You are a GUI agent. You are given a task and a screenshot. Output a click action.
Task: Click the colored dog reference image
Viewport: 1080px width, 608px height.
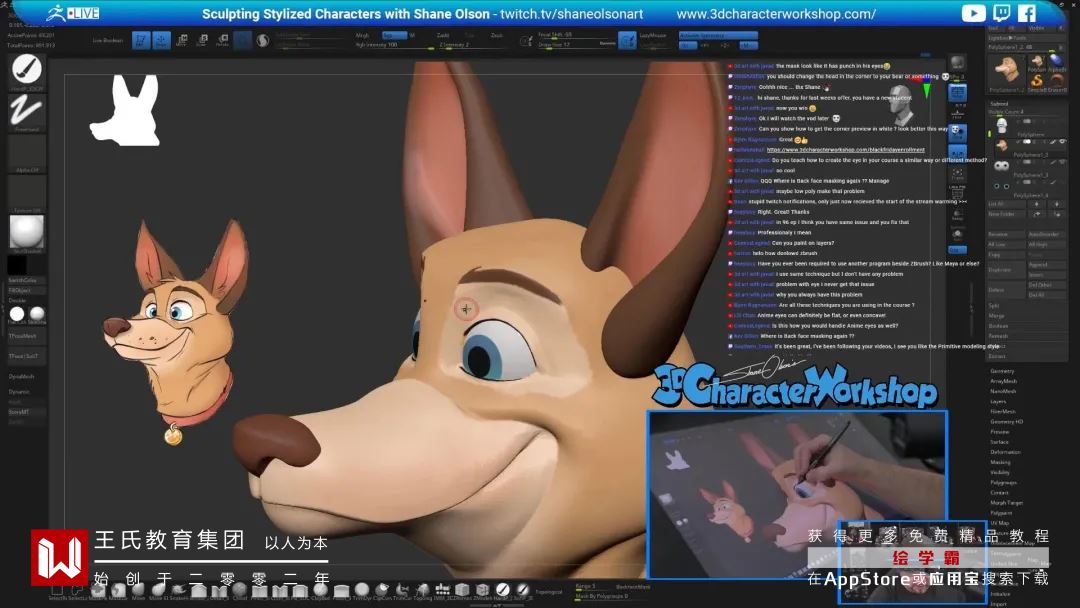176,331
